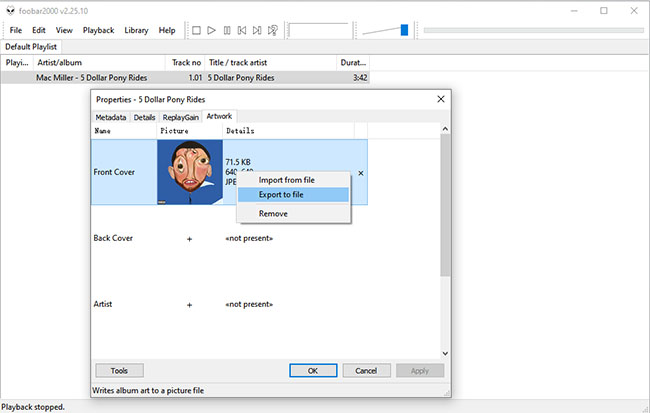This screenshot has height=413, width=650.
Task: Confirm with the OK button
Action: click(x=313, y=371)
